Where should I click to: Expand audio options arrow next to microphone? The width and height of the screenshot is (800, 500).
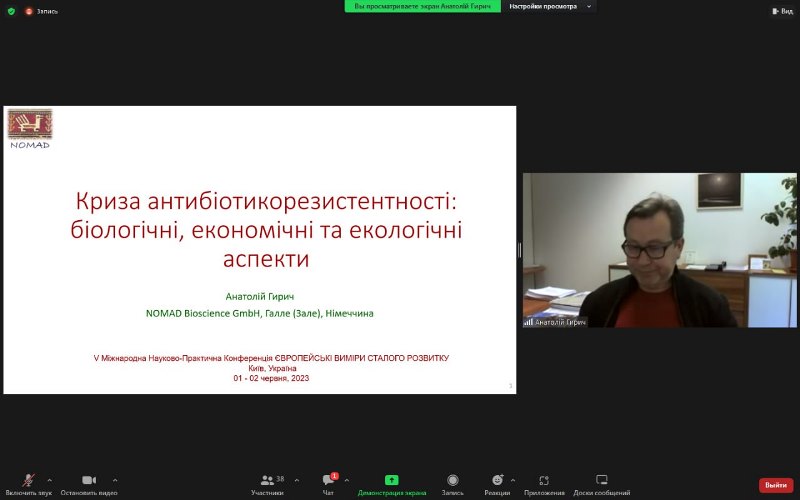(x=49, y=480)
